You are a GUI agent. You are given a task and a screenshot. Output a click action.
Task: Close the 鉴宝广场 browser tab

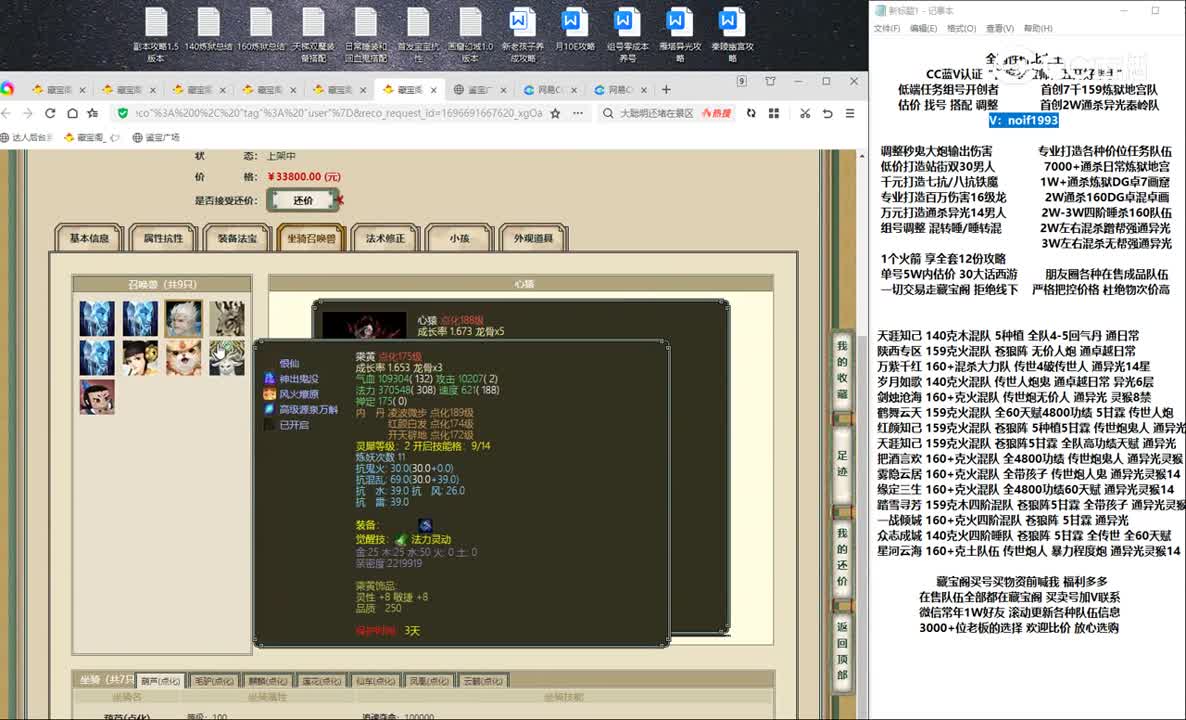[x=503, y=90]
